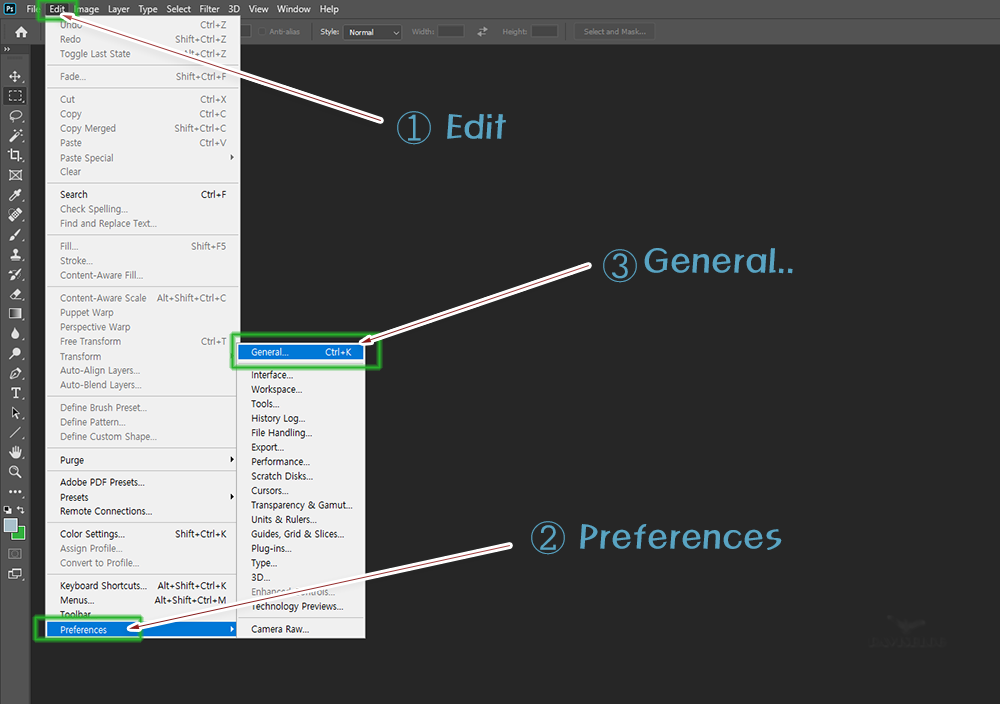Image resolution: width=1000 pixels, height=704 pixels.
Task: Click the Select and Mask button
Action: point(614,31)
